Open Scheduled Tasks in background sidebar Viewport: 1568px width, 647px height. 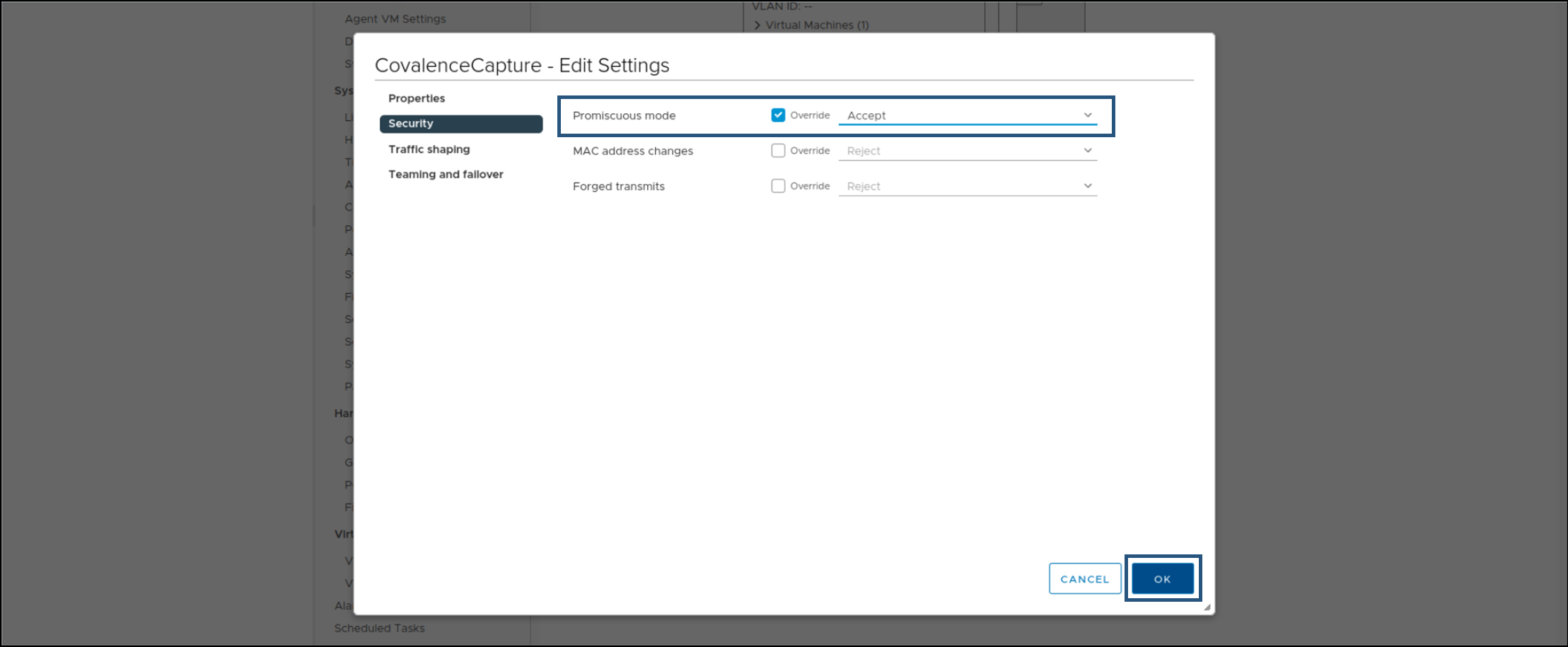pos(380,628)
